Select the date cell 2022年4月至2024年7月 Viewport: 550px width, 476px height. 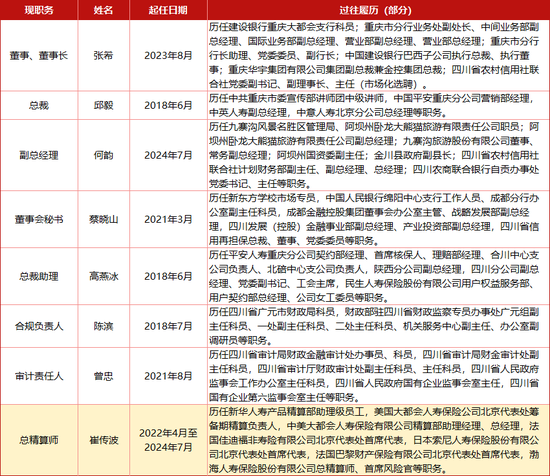pos(168,440)
